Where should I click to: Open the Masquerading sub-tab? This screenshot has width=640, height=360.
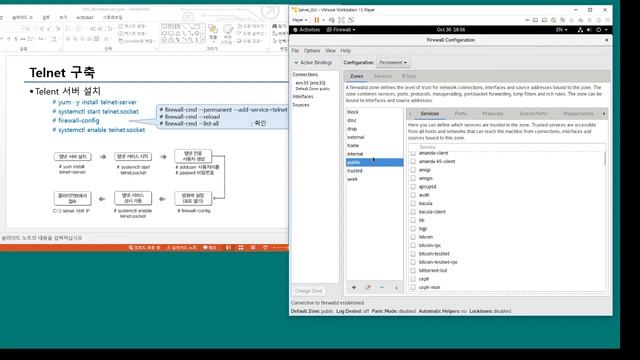(x=578, y=113)
